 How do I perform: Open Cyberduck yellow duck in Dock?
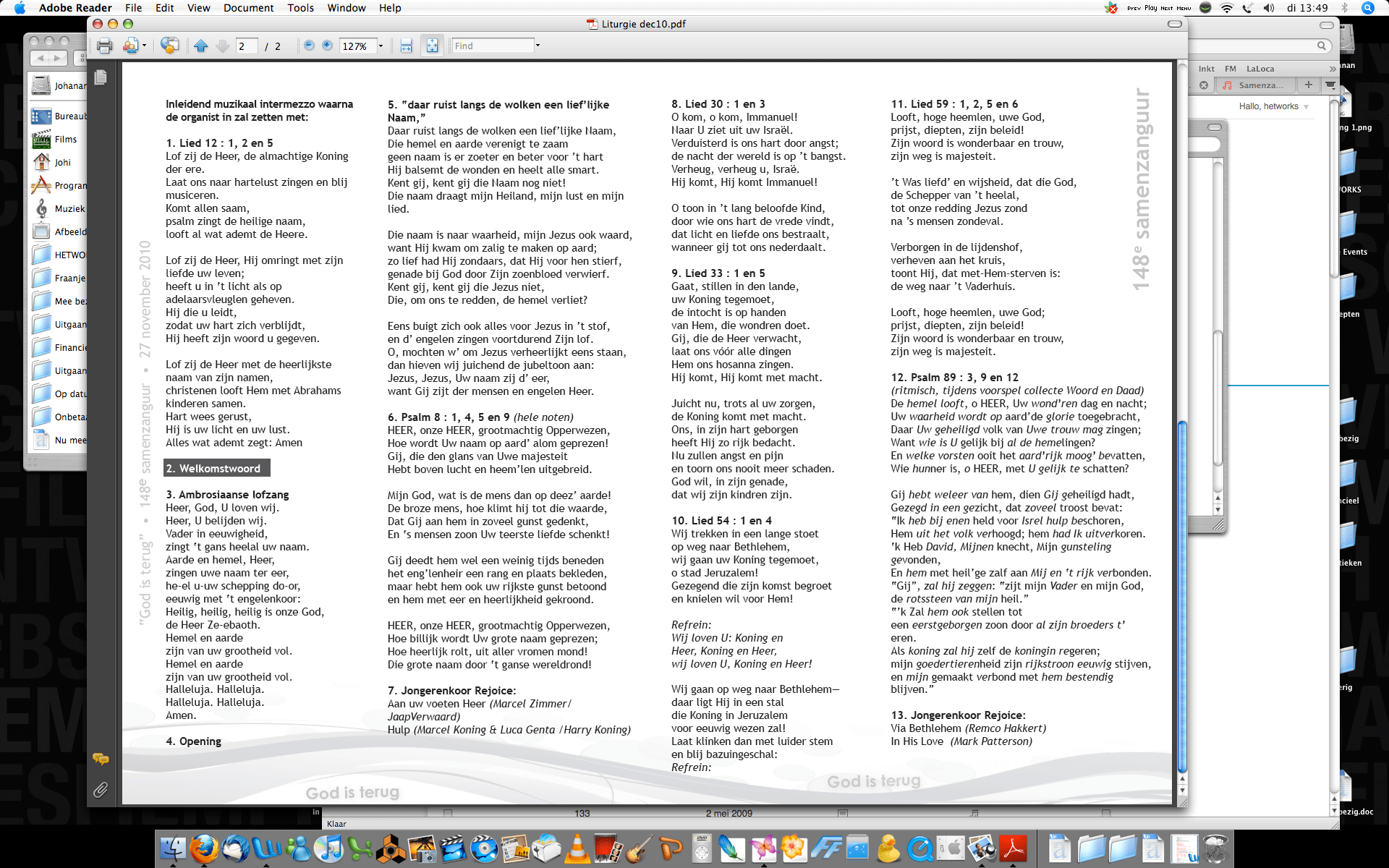point(888,848)
